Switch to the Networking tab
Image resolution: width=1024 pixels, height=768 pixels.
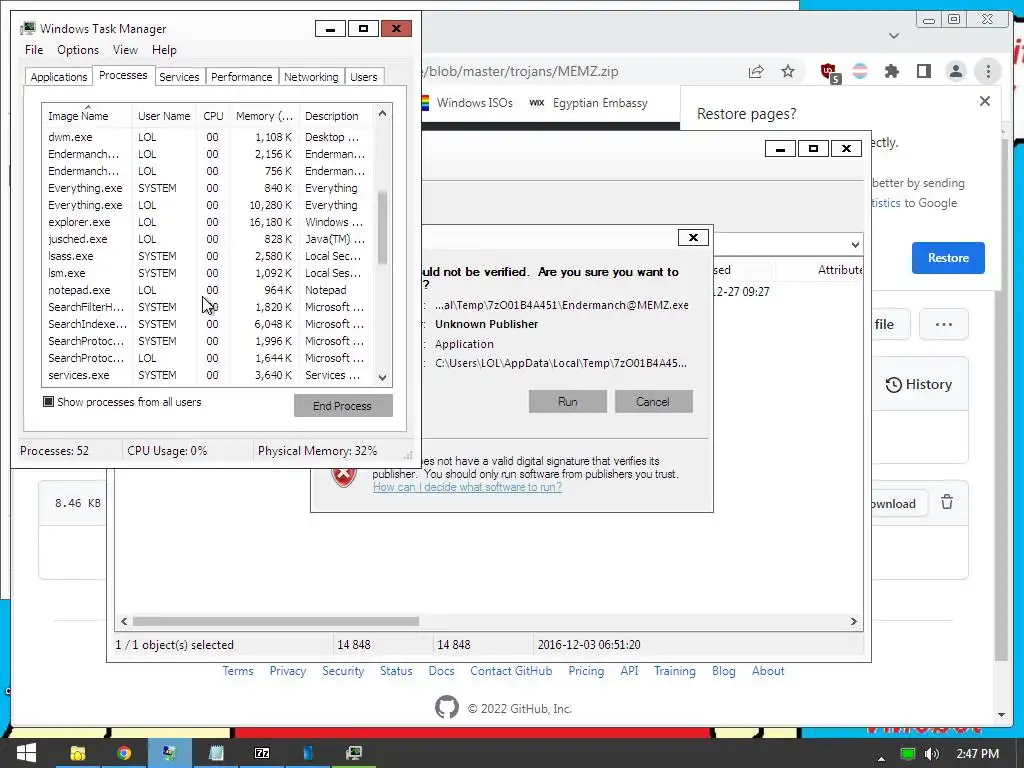[311, 76]
